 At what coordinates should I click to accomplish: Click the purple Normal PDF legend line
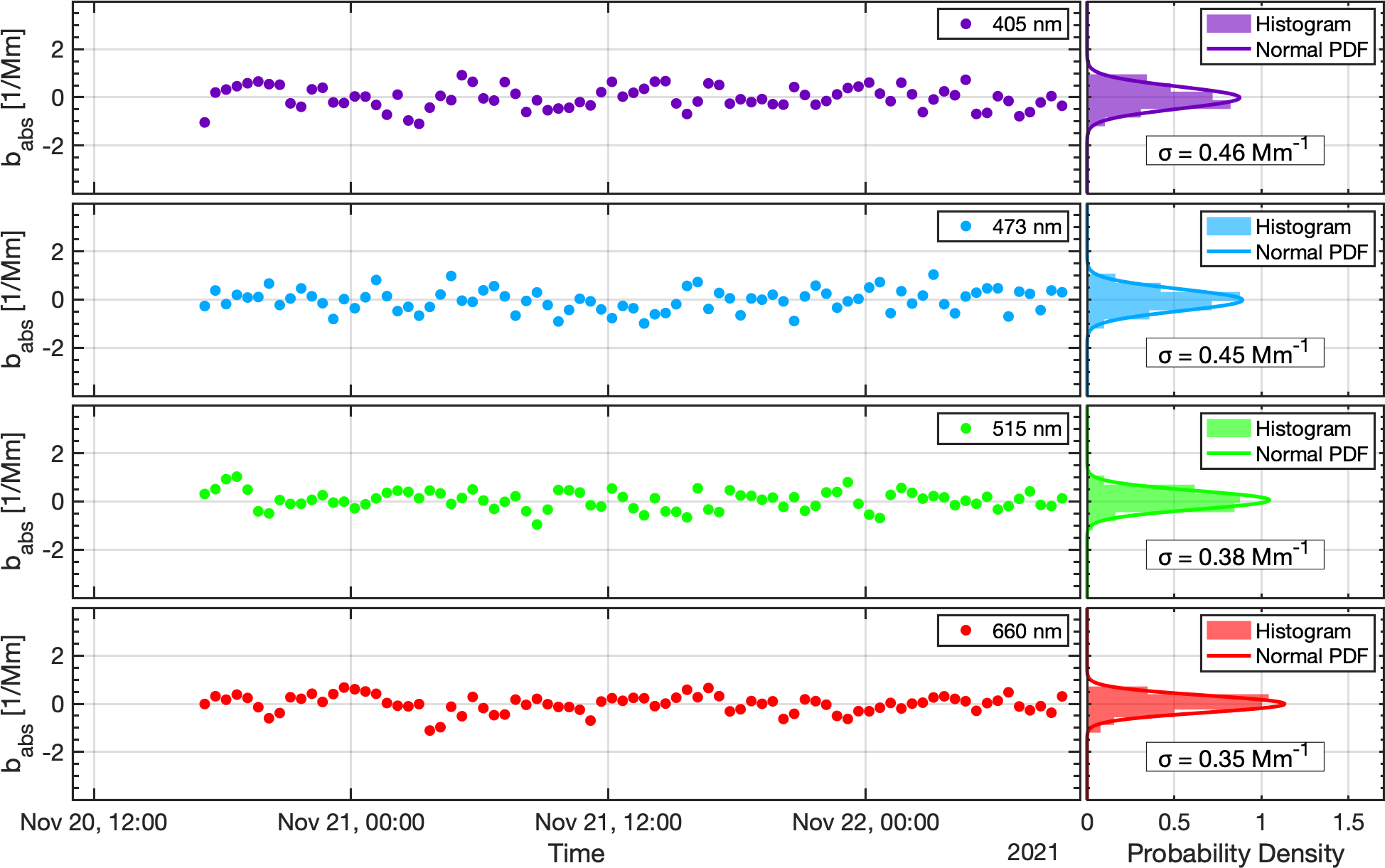tap(1228, 50)
